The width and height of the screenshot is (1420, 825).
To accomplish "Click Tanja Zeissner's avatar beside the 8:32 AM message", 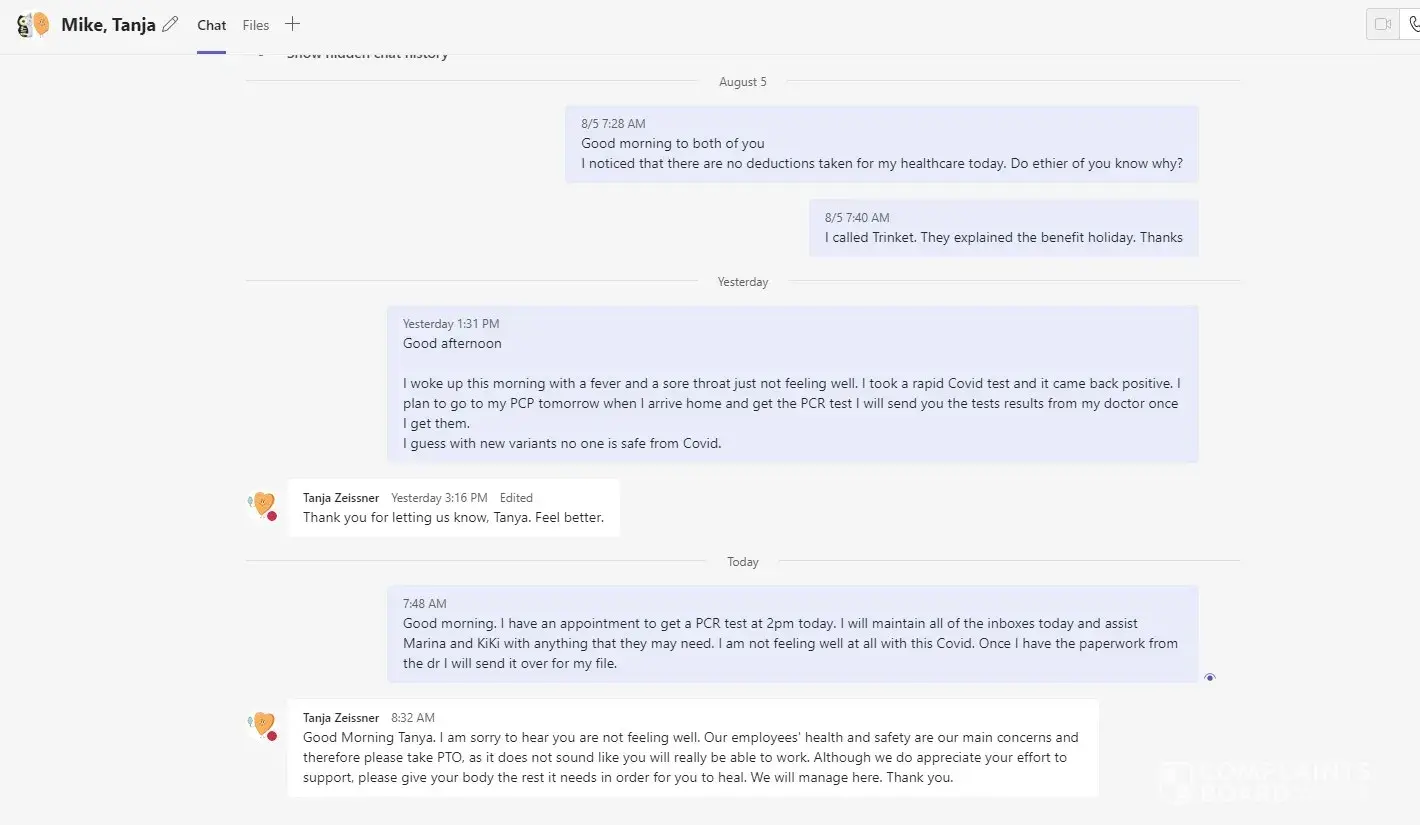I will pyautogui.click(x=262, y=724).
